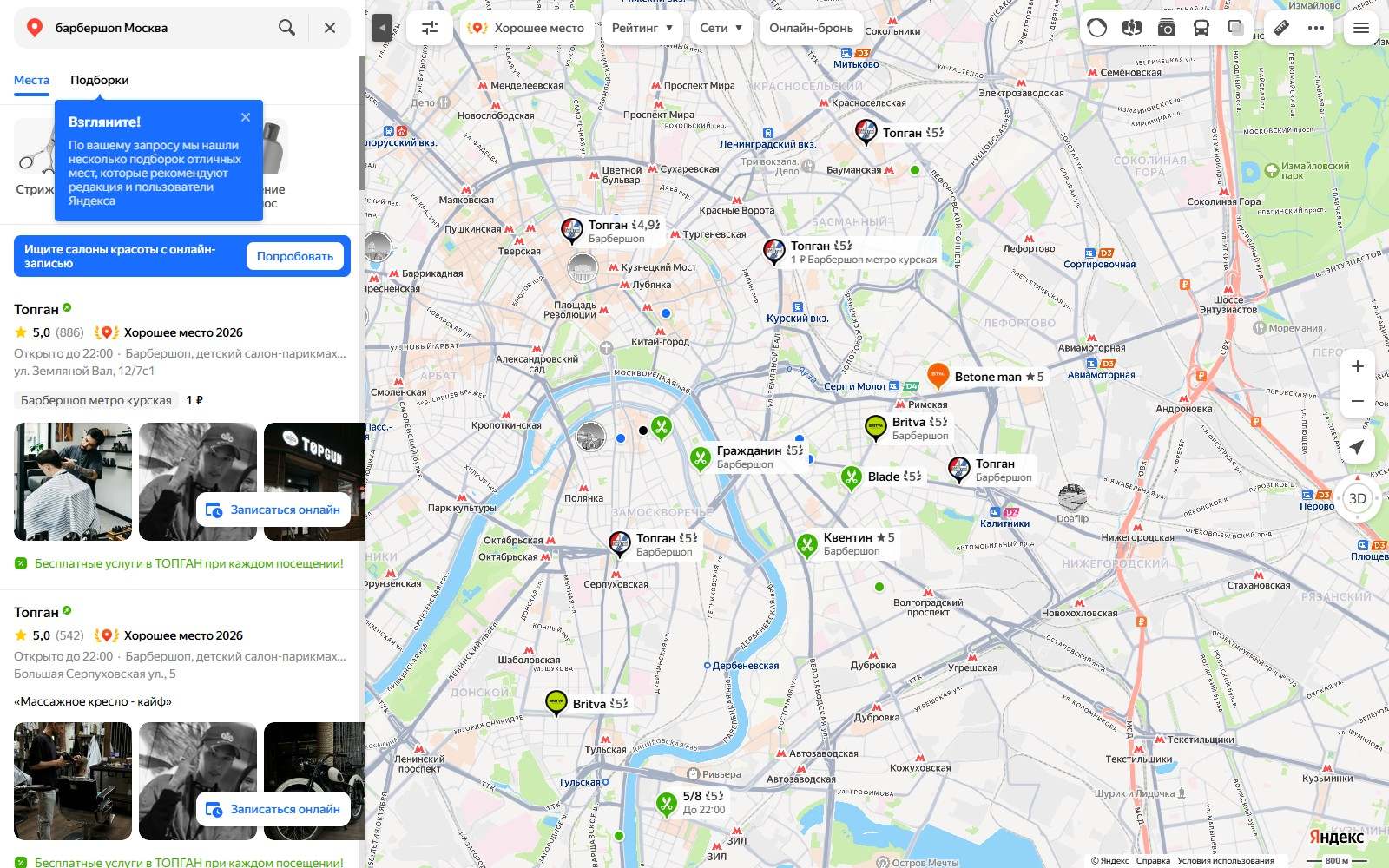Select the ruler distance tool
This screenshot has width=1389, height=868.
[1281, 28]
